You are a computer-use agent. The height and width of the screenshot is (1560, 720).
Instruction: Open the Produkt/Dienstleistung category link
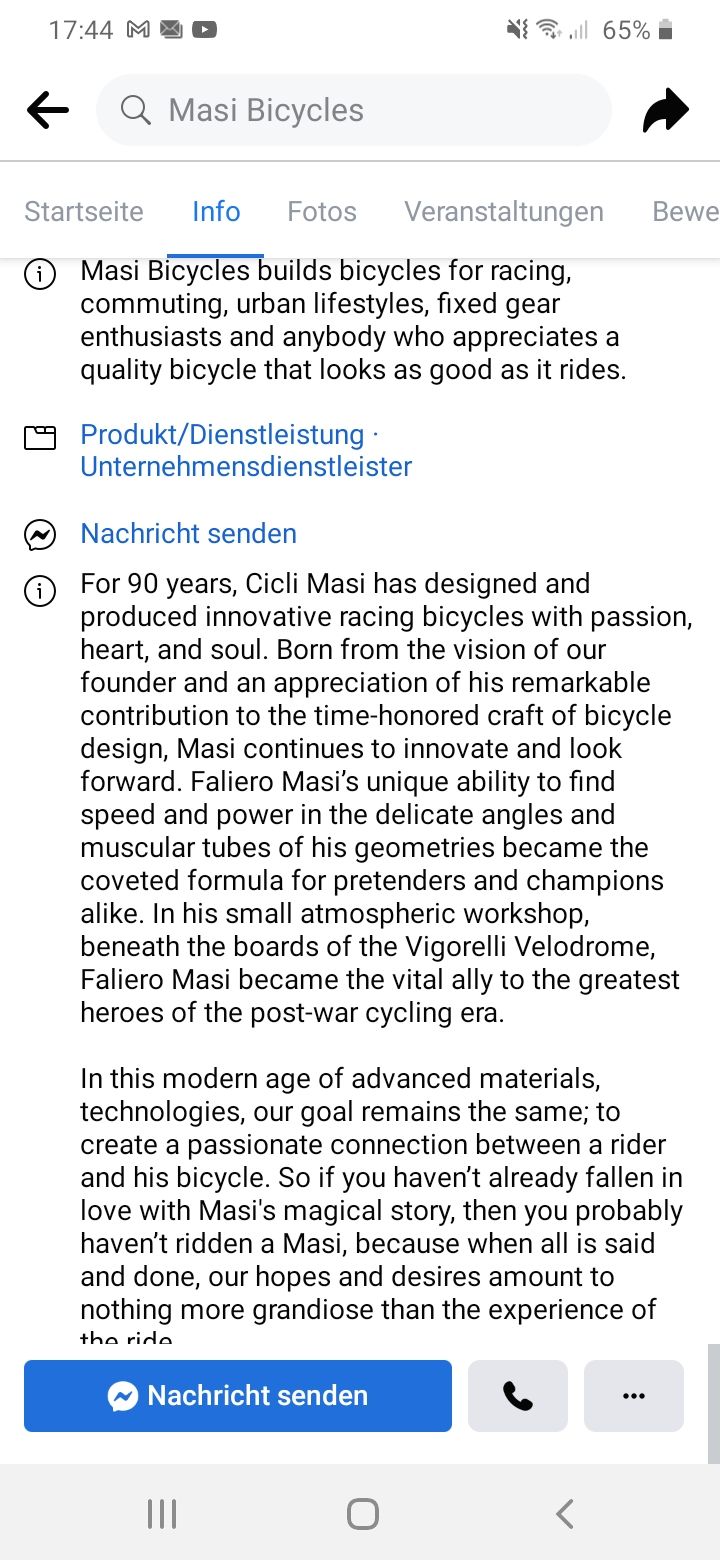222,434
